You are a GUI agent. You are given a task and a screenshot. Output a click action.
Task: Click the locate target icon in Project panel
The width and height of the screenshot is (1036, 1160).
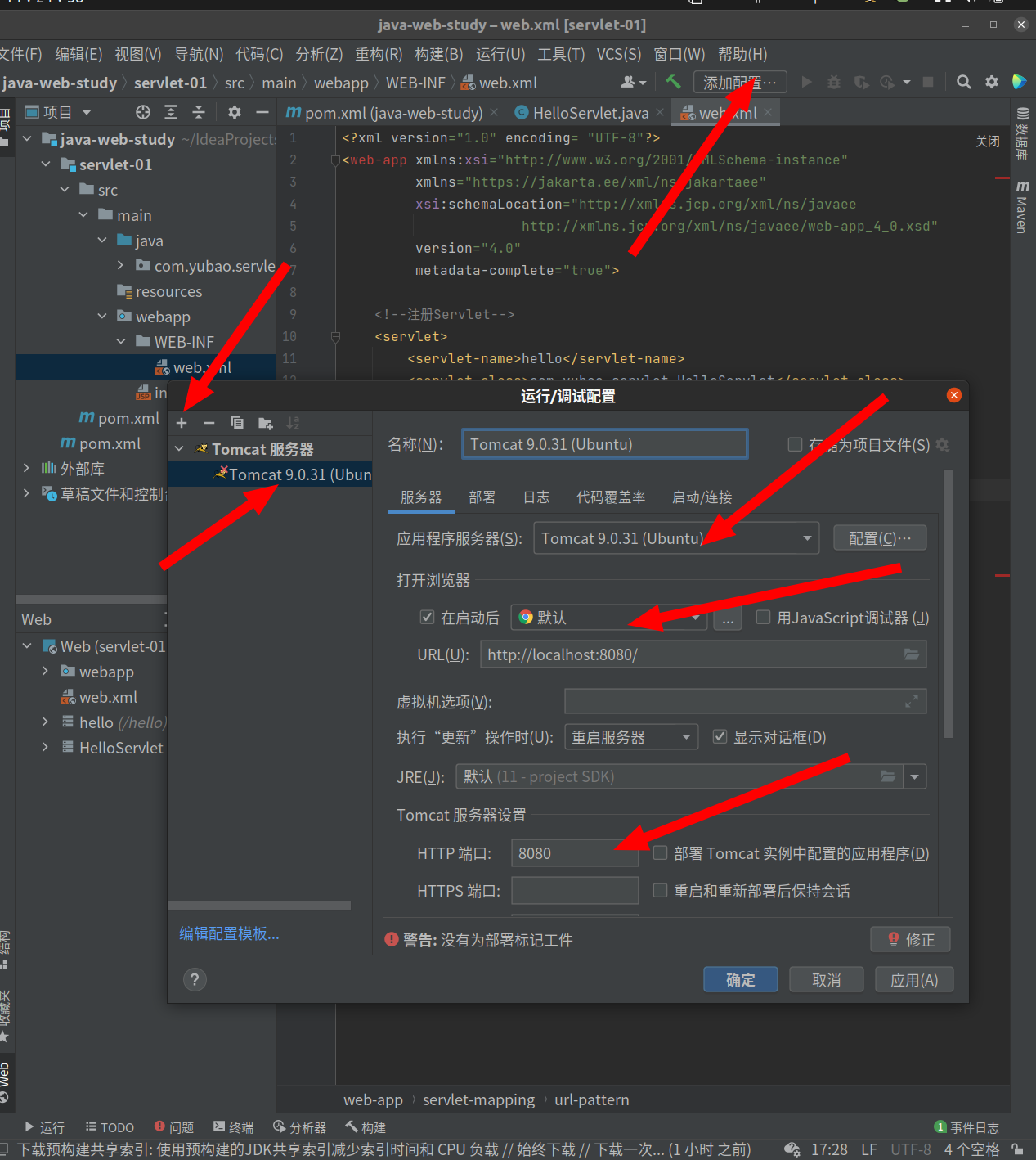click(143, 112)
